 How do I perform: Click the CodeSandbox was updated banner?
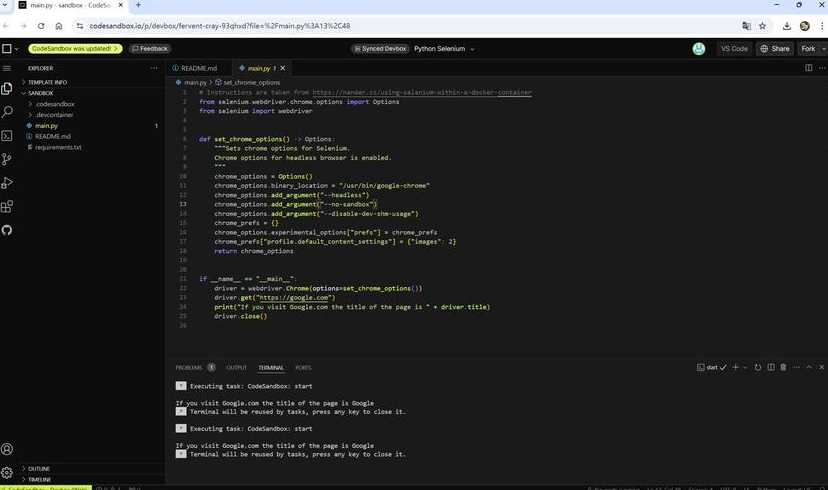point(75,49)
